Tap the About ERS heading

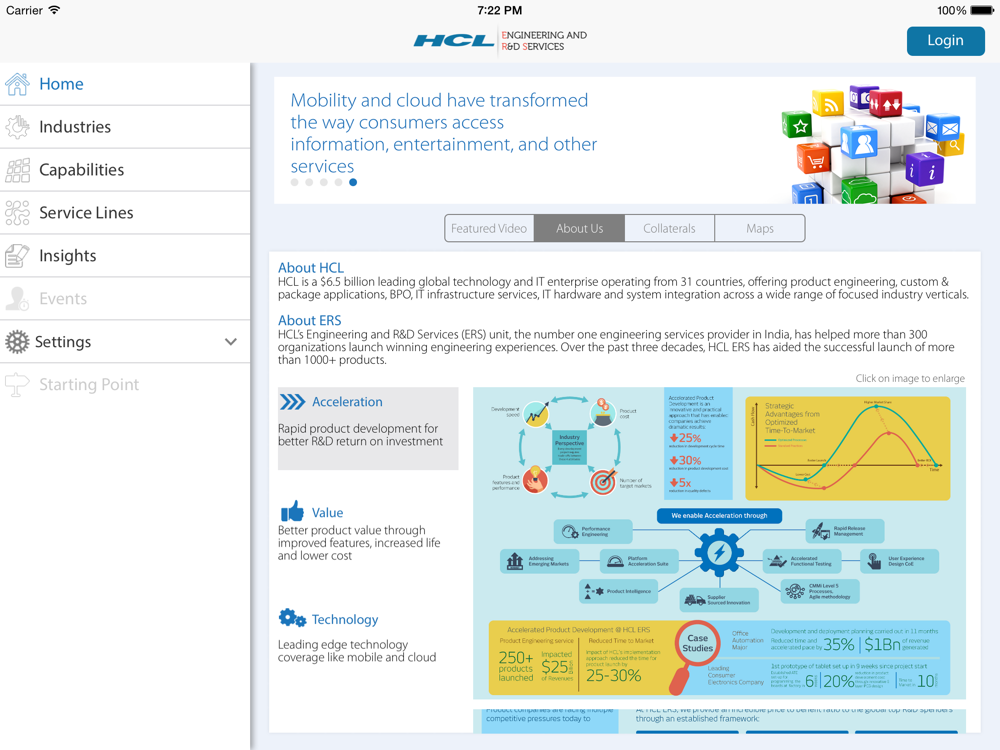pyautogui.click(x=309, y=320)
